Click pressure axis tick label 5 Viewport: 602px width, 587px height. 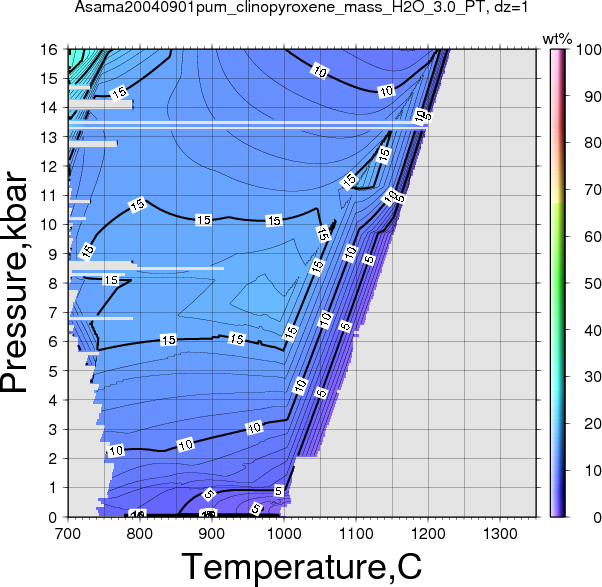(x=53, y=371)
